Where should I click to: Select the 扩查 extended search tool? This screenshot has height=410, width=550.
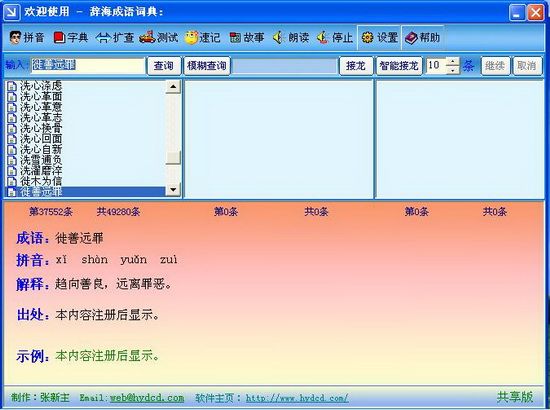point(115,38)
